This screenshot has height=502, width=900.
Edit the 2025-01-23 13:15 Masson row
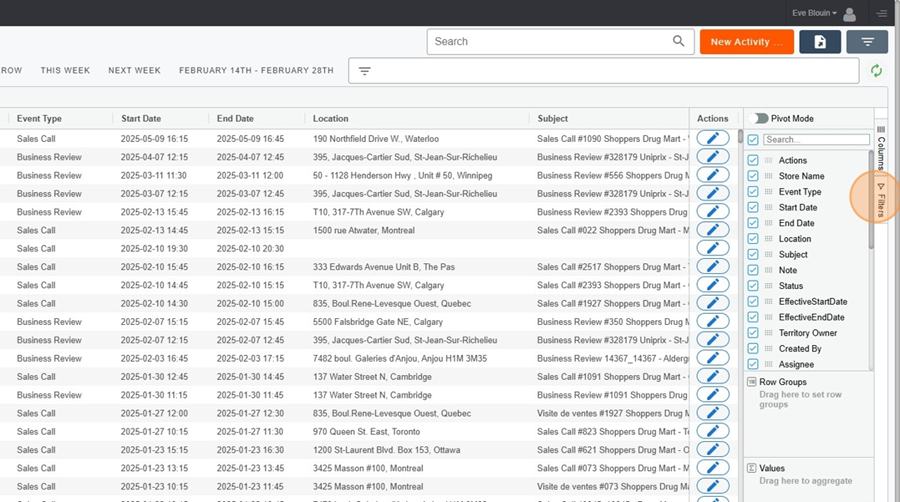point(713,468)
